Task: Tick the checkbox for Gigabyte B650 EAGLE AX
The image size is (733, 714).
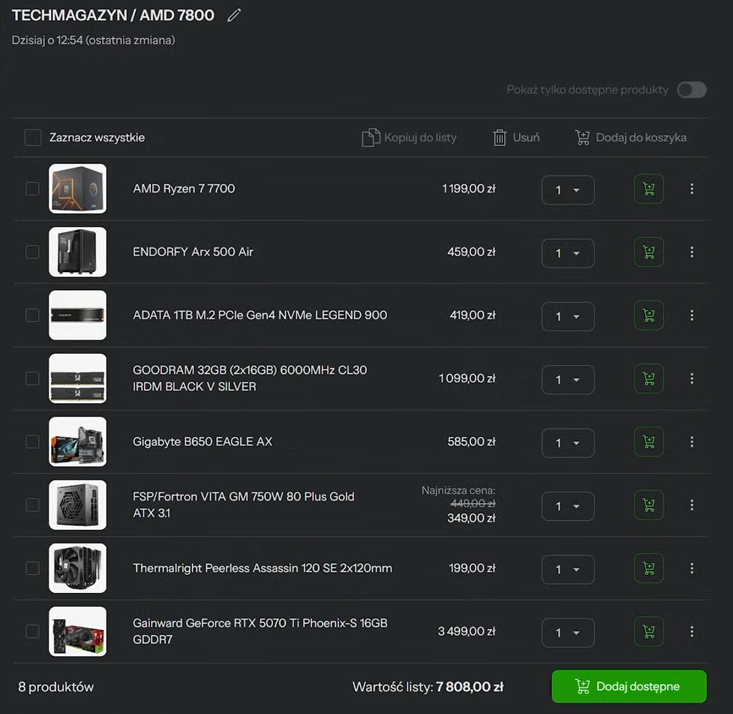Action: point(33,442)
